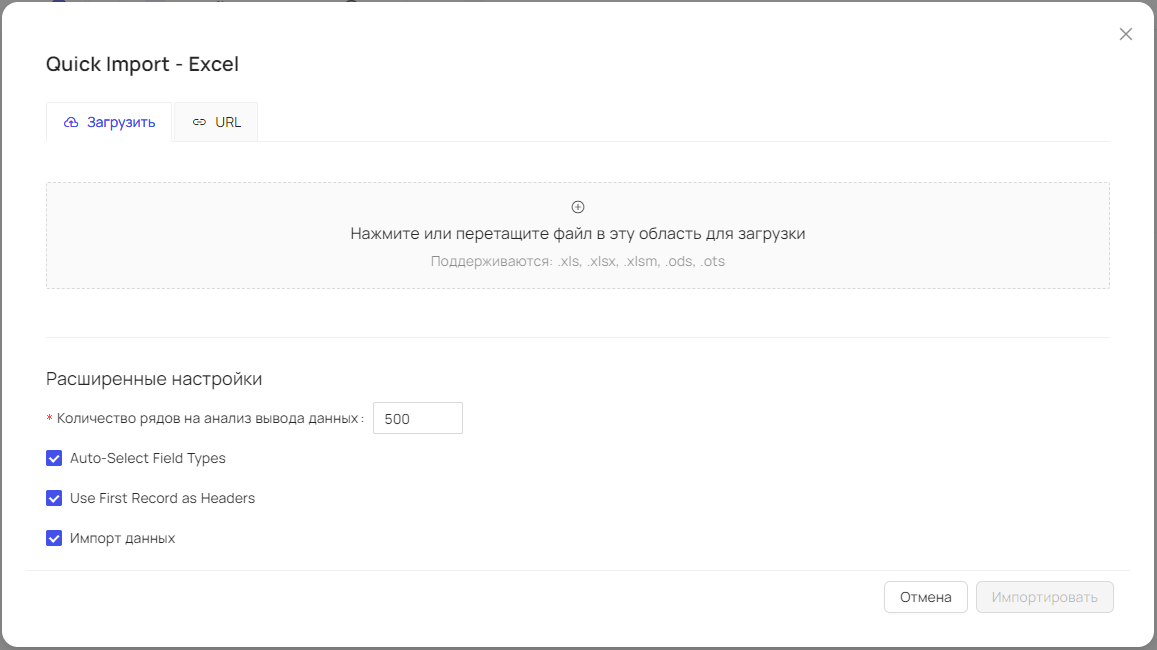Image resolution: width=1157 pixels, height=650 pixels.
Task: Click the Use First Record as Headers label
Action: click(x=162, y=498)
